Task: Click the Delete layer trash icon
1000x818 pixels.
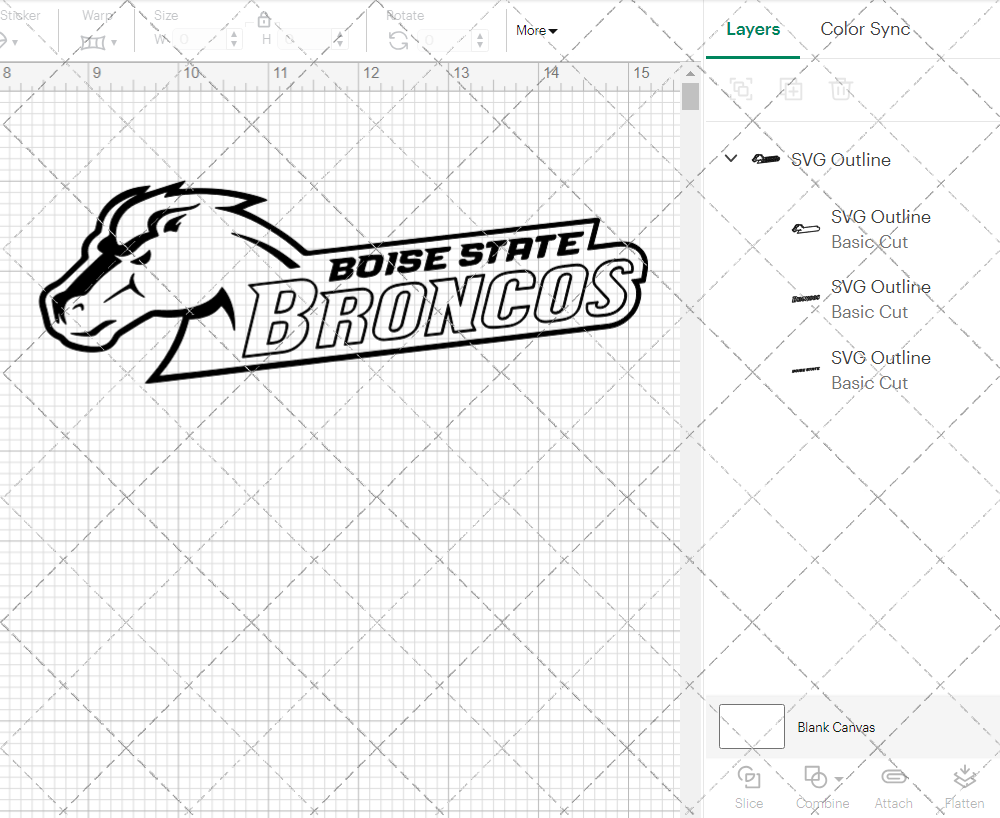Action: (841, 89)
